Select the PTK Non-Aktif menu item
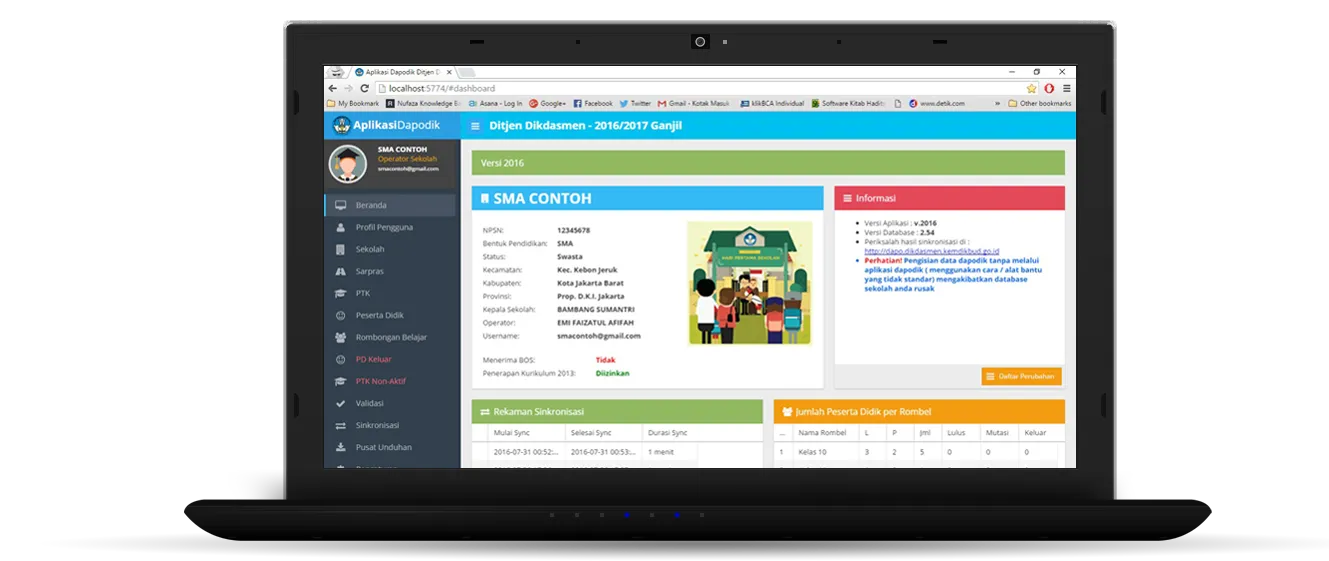The width and height of the screenshot is (1329, 561). coord(381,381)
